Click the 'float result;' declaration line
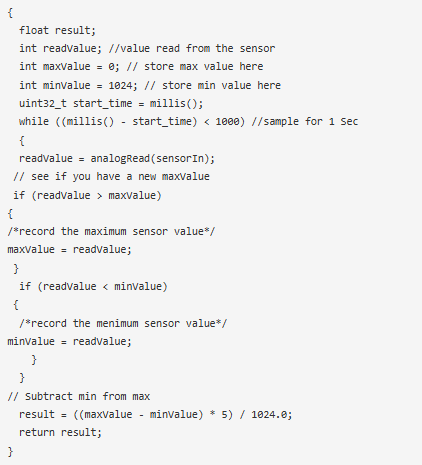Viewport: 422px width, 465px height. point(57,30)
